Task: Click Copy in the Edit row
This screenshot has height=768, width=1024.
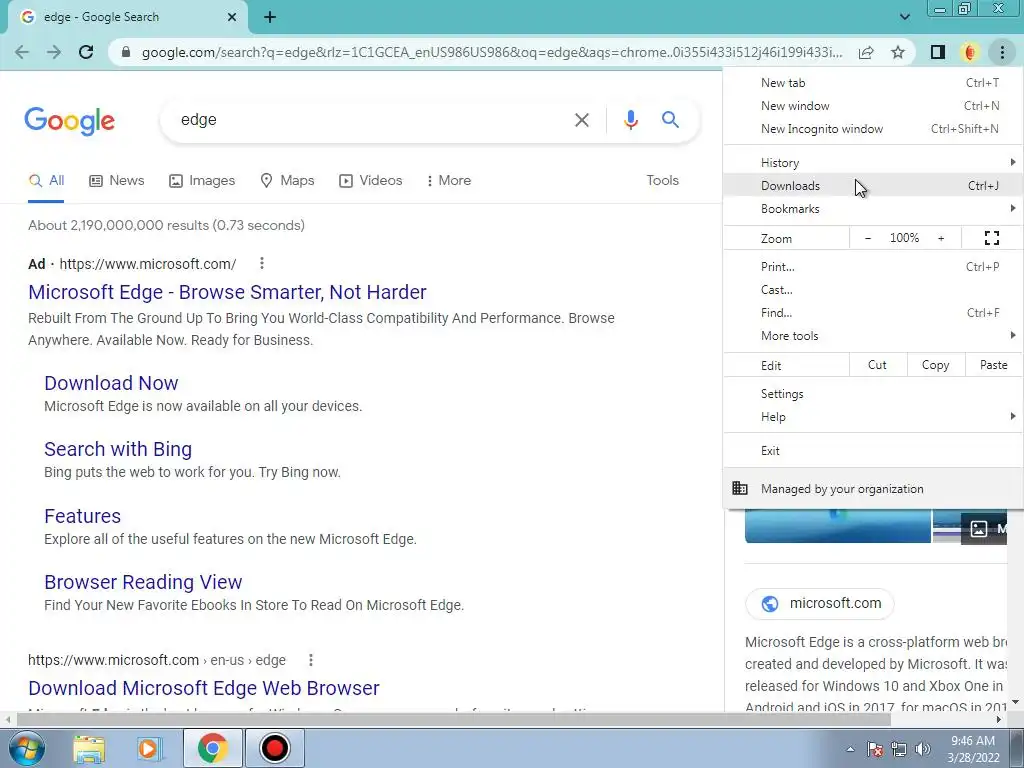Action: (x=936, y=365)
